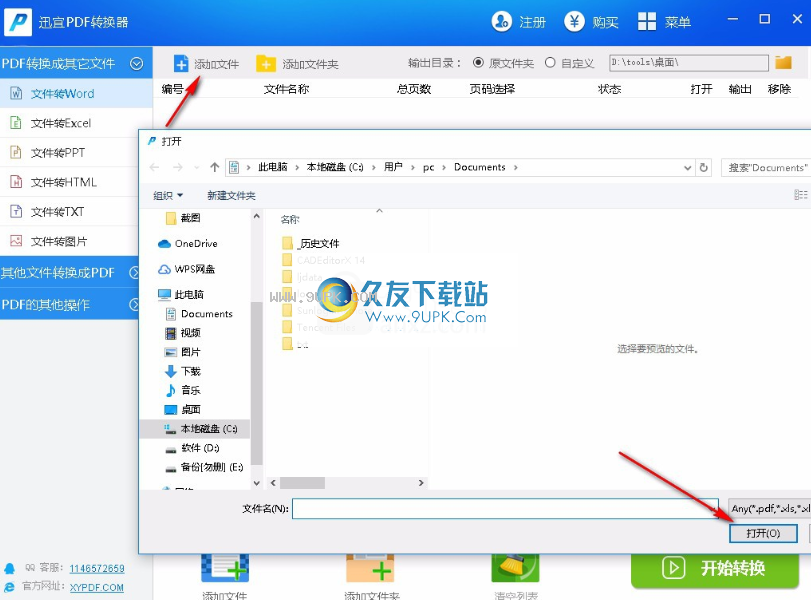This screenshot has width=811, height=600.
Task: Click navigation tree scroll up arrow
Action: (257, 216)
